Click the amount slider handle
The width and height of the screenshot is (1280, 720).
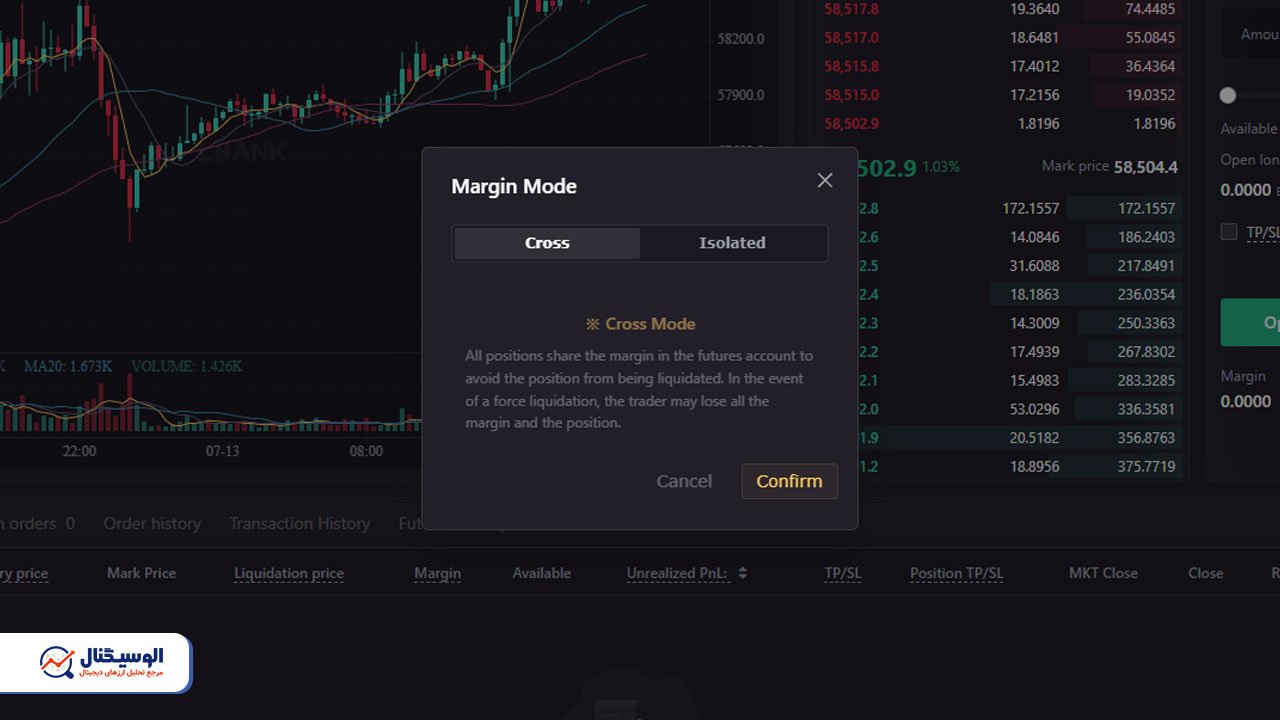pyautogui.click(x=1228, y=95)
